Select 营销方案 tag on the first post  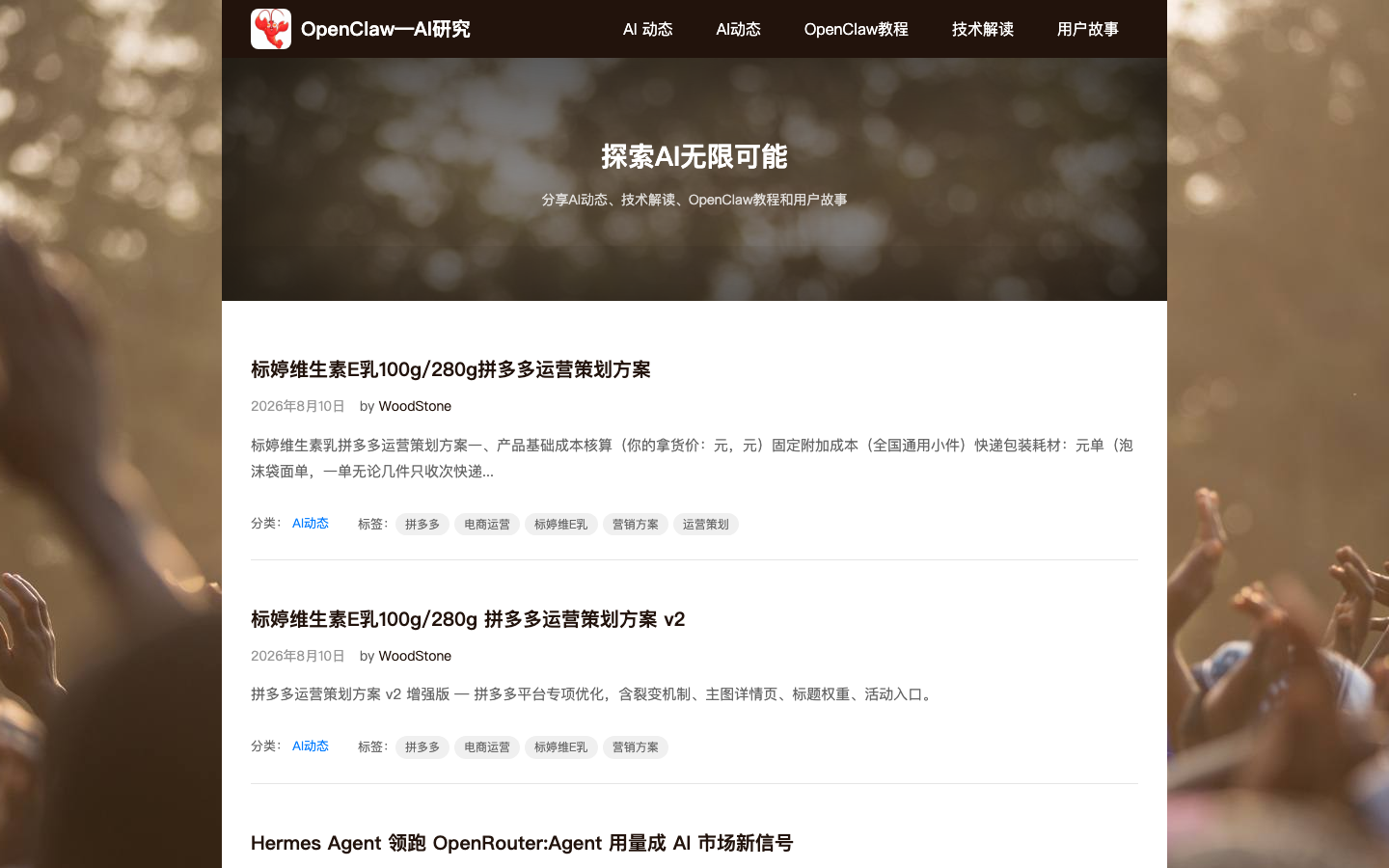coord(636,525)
